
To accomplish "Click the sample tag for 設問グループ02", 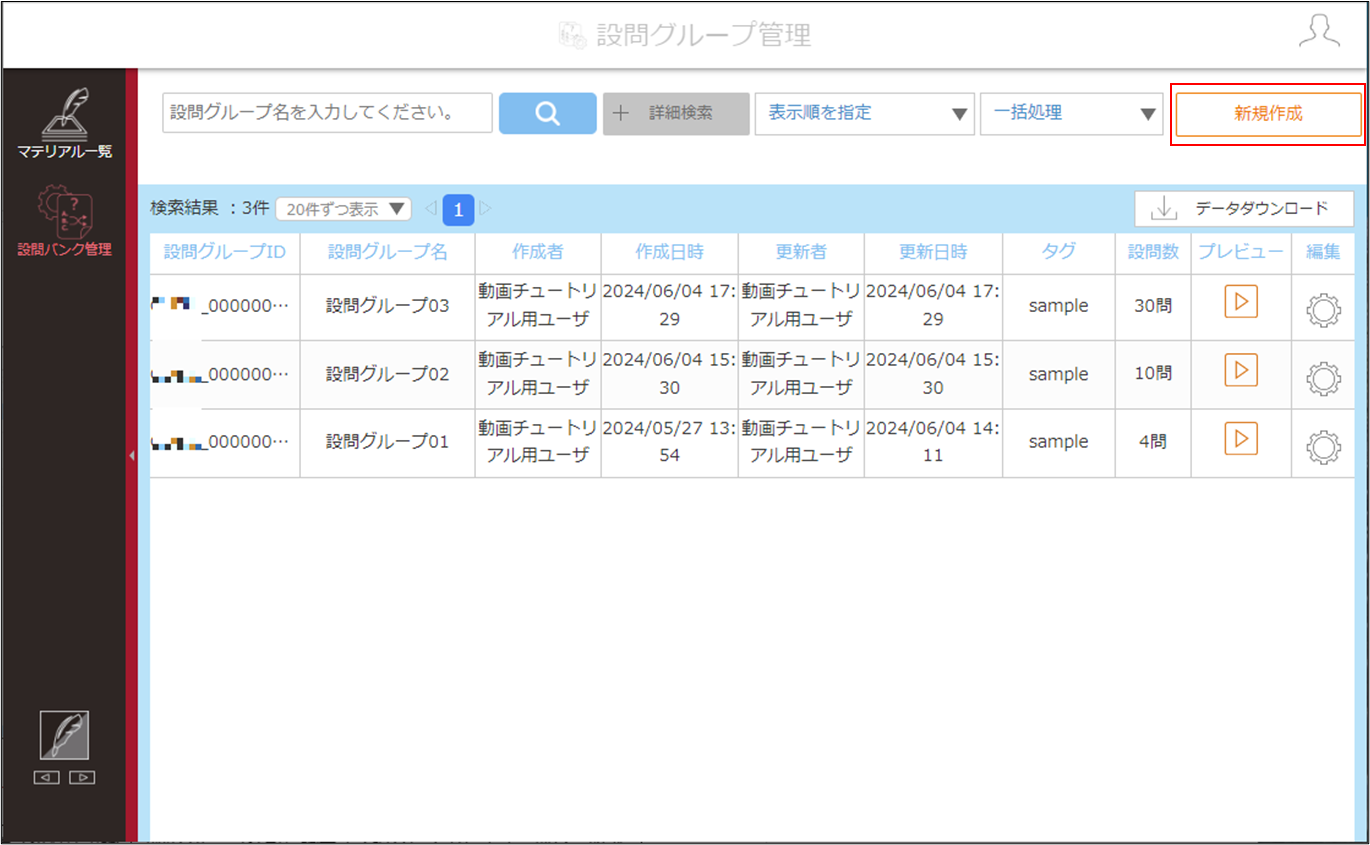I will pos(1059,374).
